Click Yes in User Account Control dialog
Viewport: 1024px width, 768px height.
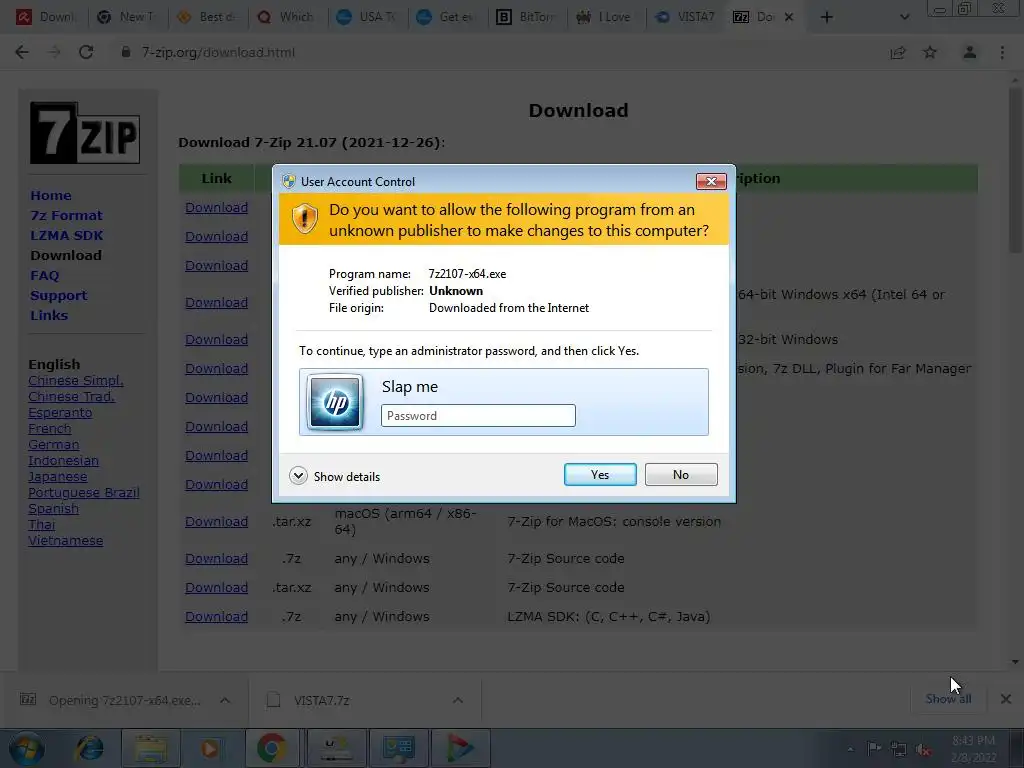pyautogui.click(x=600, y=475)
